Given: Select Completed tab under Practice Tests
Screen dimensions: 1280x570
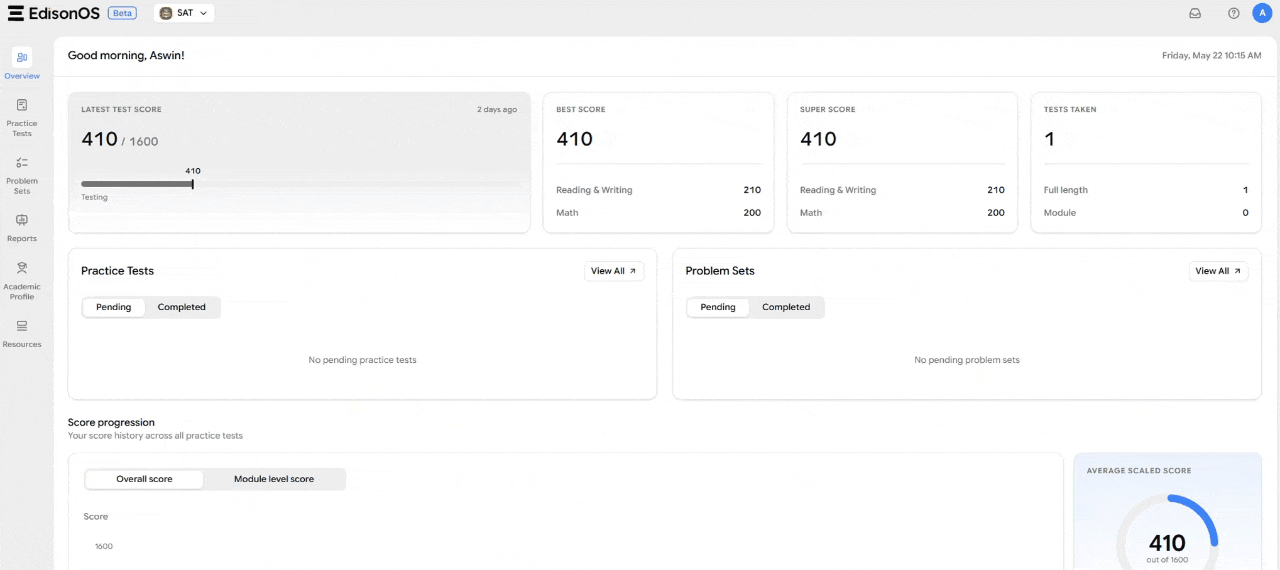Looking at the screenshot, I should pos(182,307).
